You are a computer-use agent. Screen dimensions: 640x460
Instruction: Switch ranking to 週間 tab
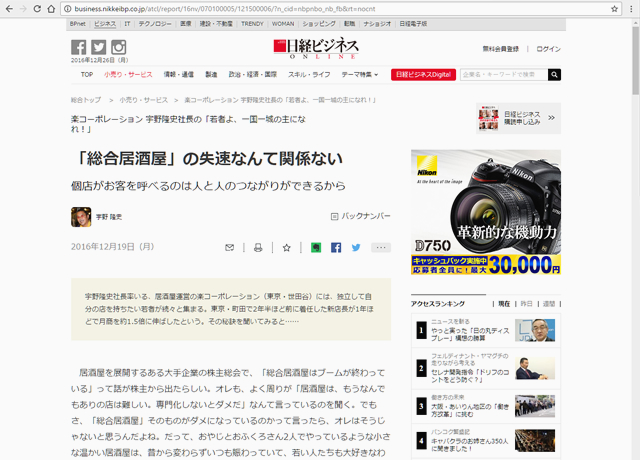pos(548,303)
